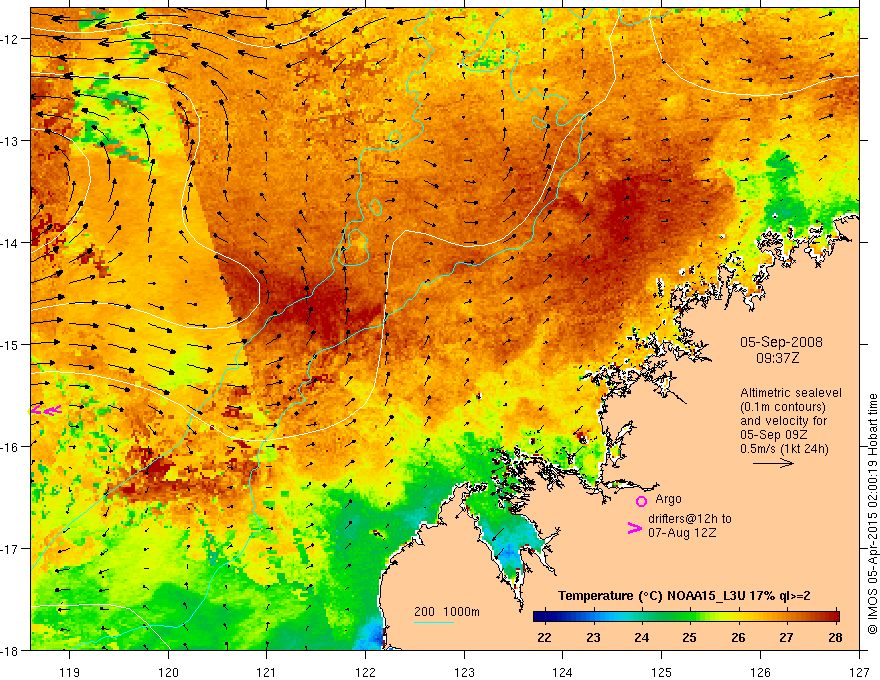Click '0.5m/s (1kt 24h)' text
The height and width of the screenshot is (680, 880).
785,449
